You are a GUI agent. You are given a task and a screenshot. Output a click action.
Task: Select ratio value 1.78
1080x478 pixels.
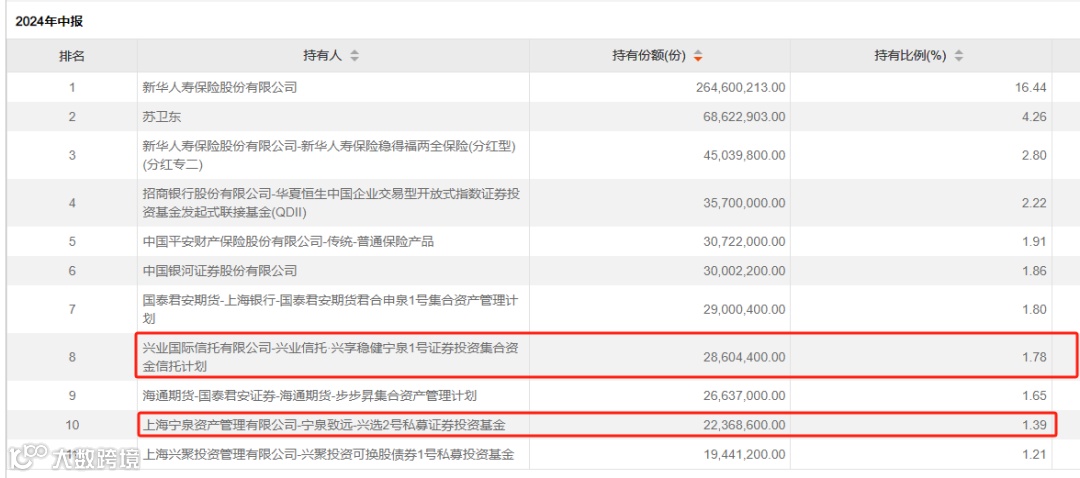tap(1035, 357)
